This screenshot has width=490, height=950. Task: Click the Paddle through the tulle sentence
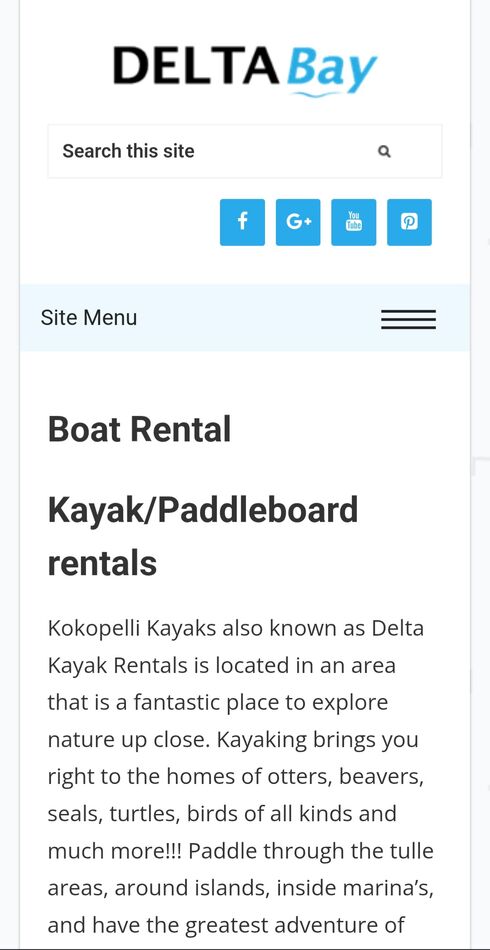pos(311,851)
